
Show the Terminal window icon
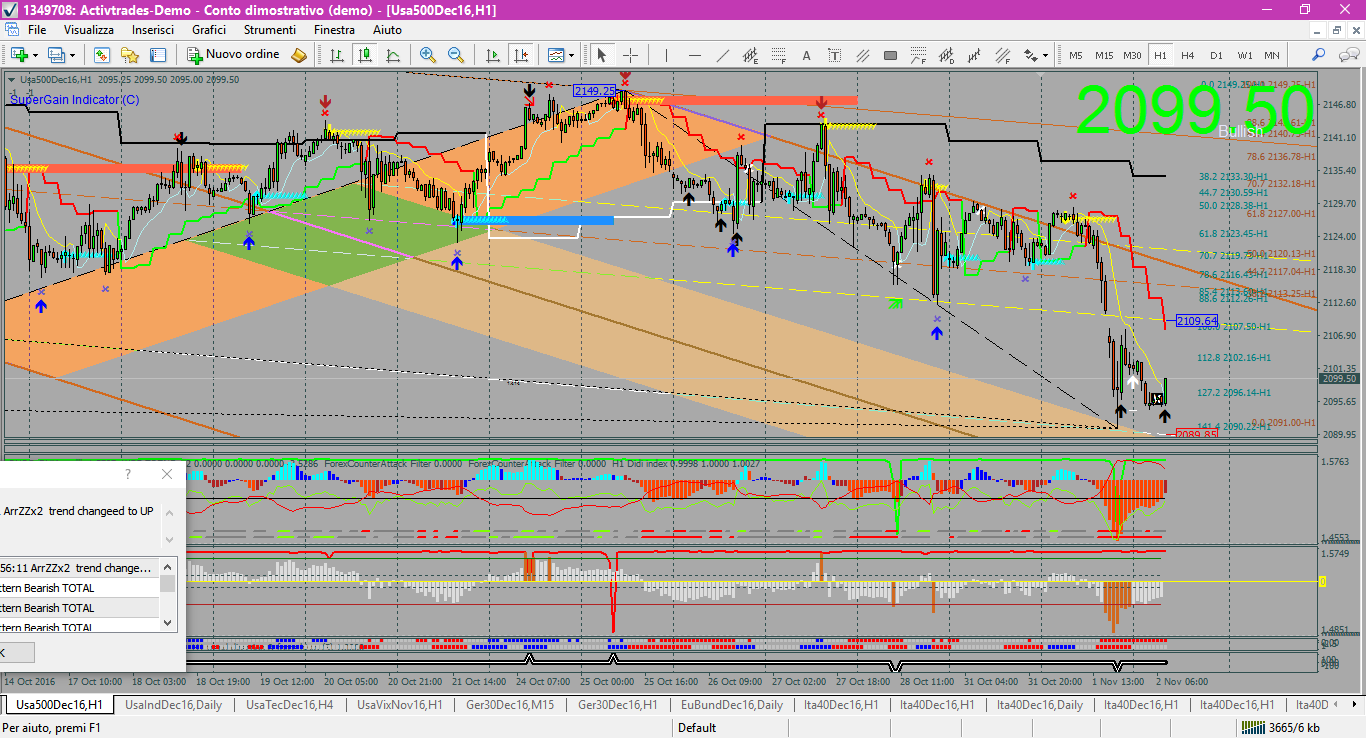(x=157, y=55)
